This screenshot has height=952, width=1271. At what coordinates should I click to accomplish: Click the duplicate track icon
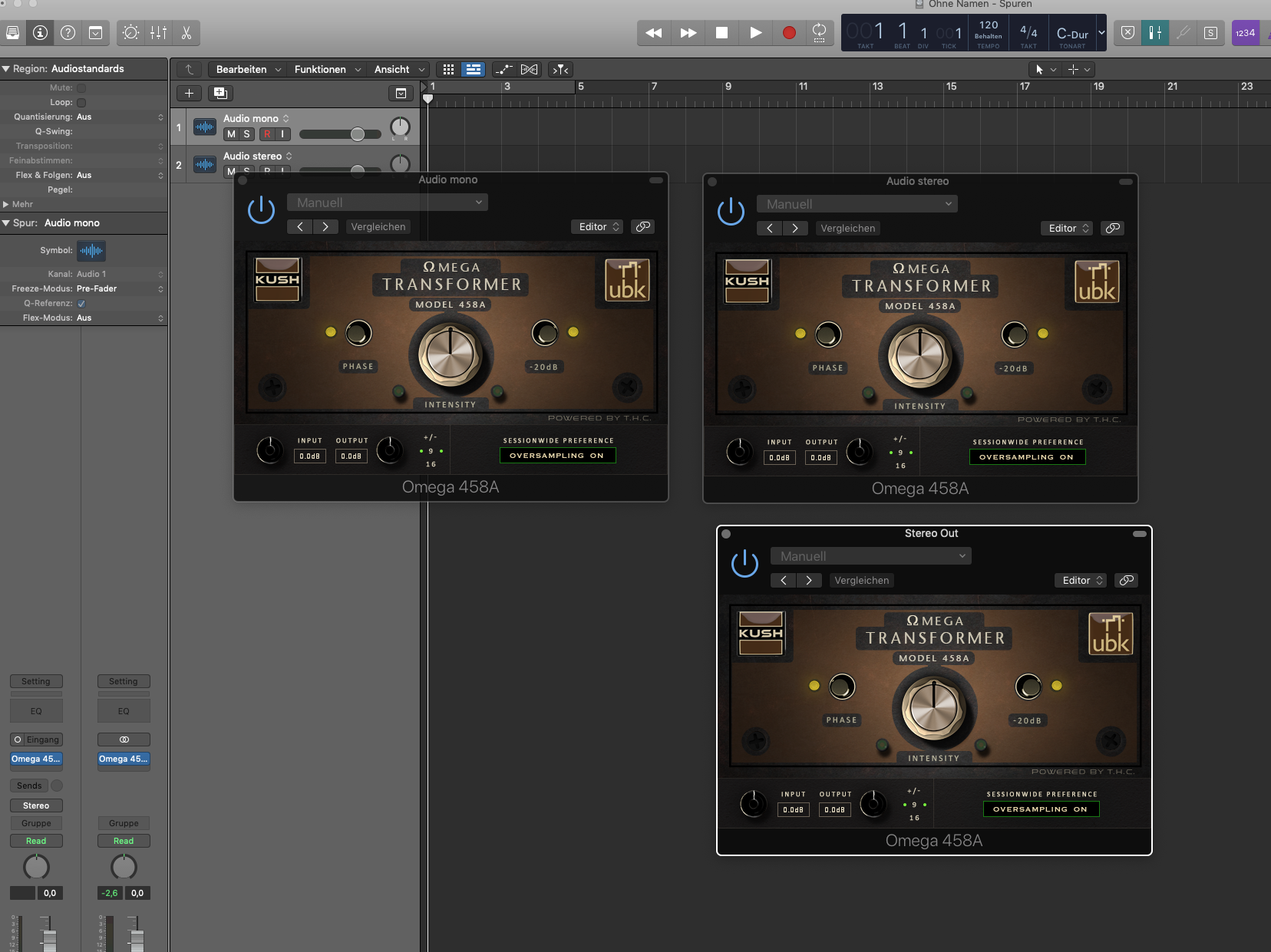point(220,93)
